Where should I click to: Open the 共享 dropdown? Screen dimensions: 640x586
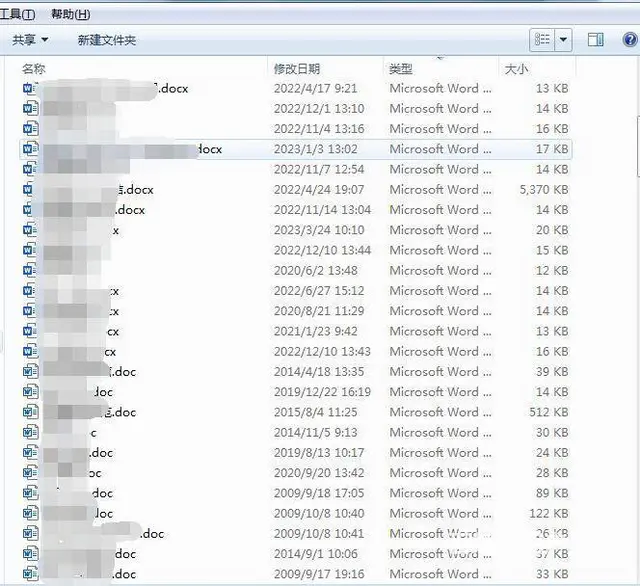(x=30, y=40)
